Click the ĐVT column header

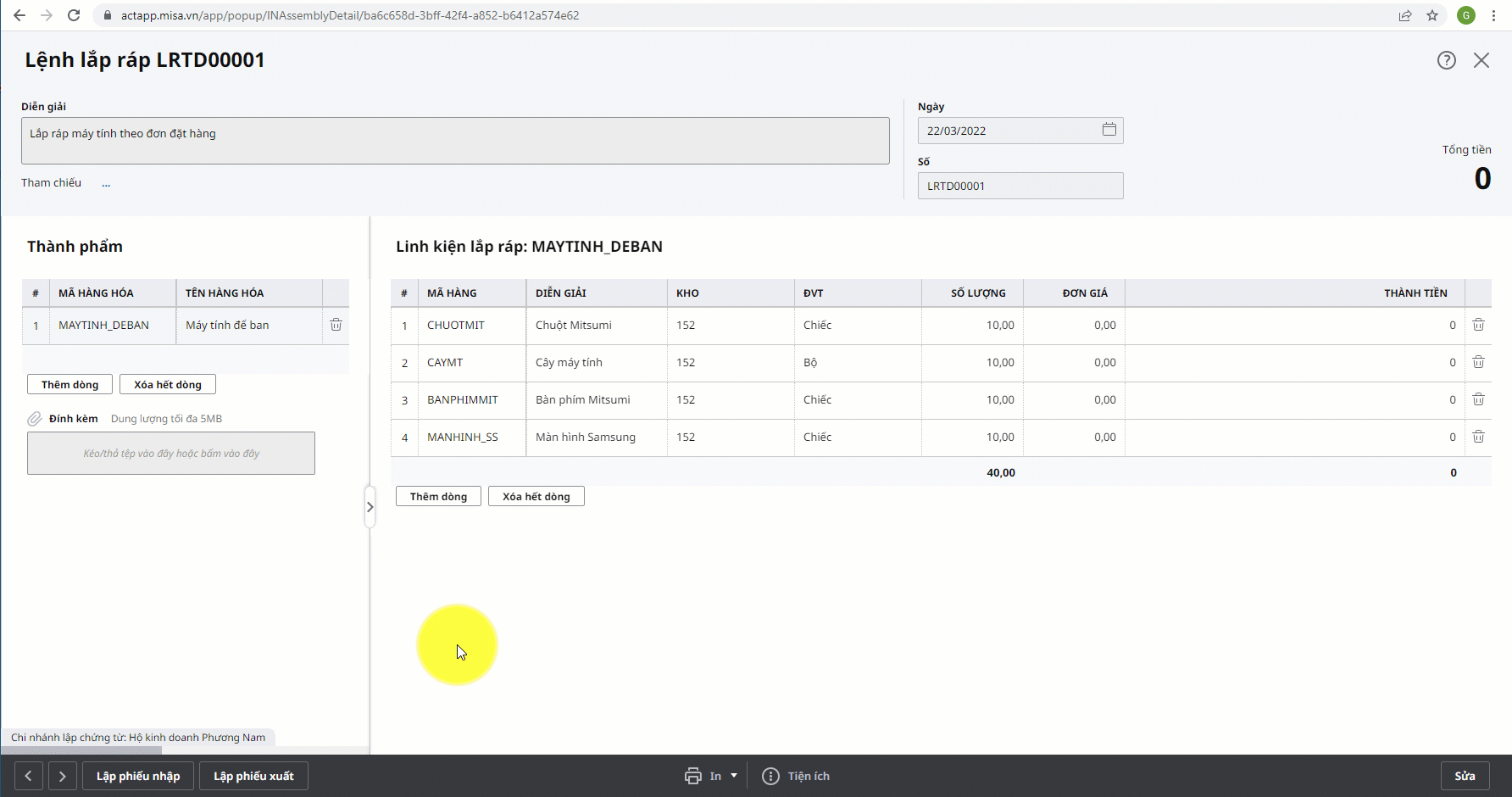858,293
